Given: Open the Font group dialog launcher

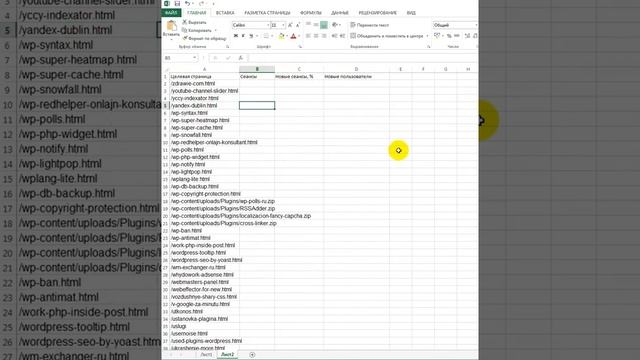Looking at the screenshot, I should click(x=300, y=47).
